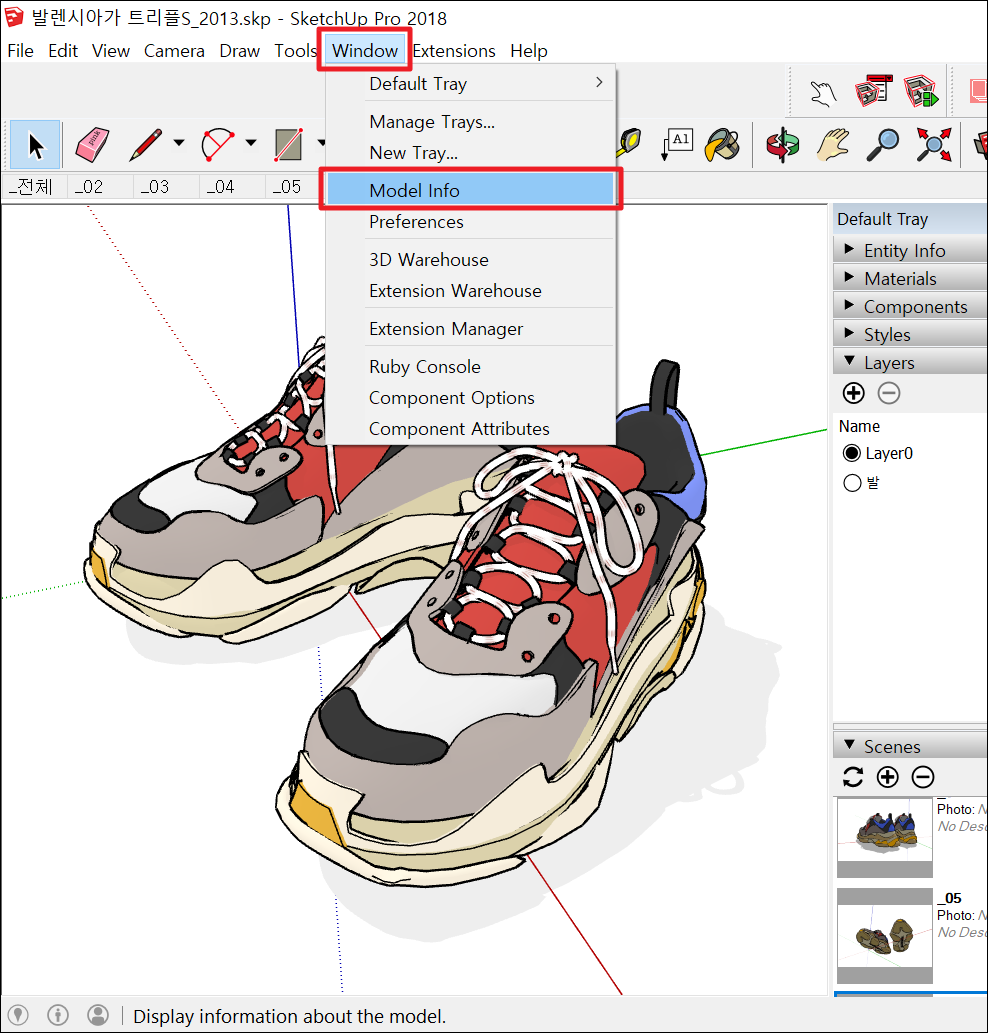Choose the Zoom magnifier tool

point(883,144)
